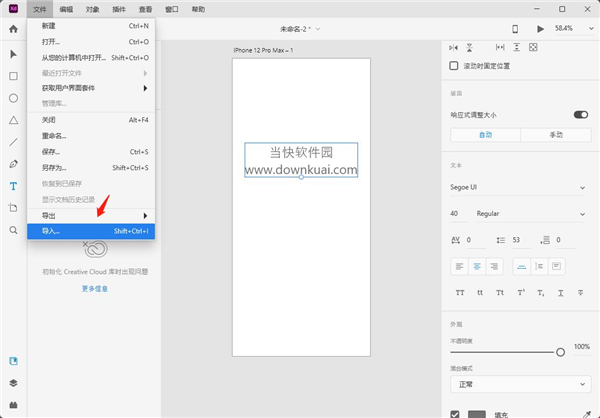Screen dimensions: 600x418
Task: Open 窗口 menu
Action: tap(172, 9)
